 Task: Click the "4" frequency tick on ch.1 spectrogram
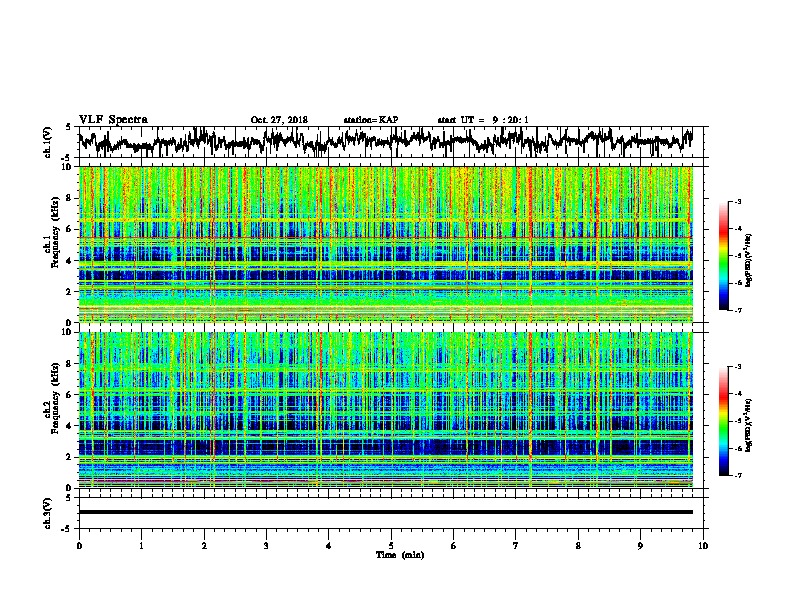[71, 261]
